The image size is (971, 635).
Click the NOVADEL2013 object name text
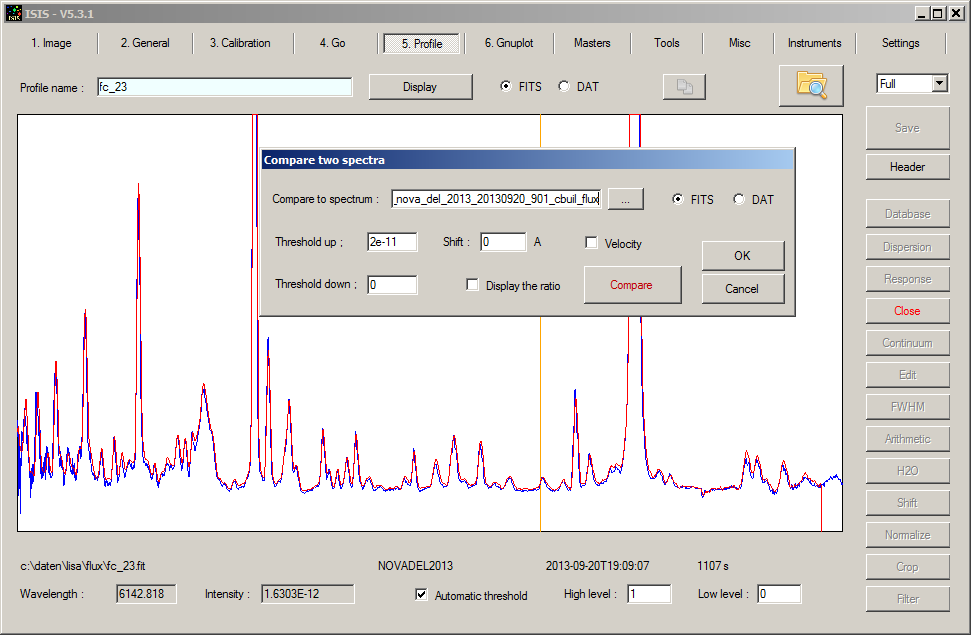tap(415, 566)
